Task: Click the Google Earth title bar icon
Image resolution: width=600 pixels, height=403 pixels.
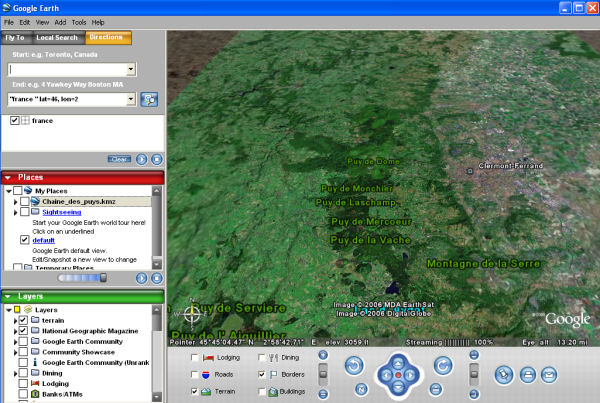Action: pos(6,8)
